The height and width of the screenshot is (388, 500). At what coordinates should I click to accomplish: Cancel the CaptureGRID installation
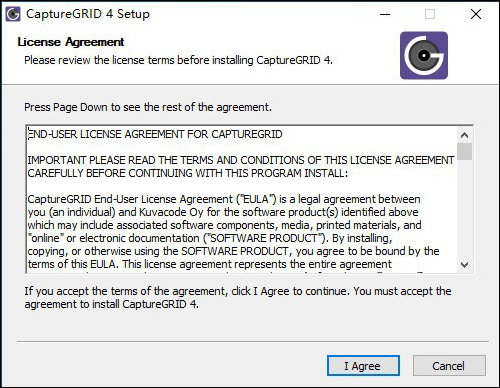pyautogui.click(x=449, y=366)
